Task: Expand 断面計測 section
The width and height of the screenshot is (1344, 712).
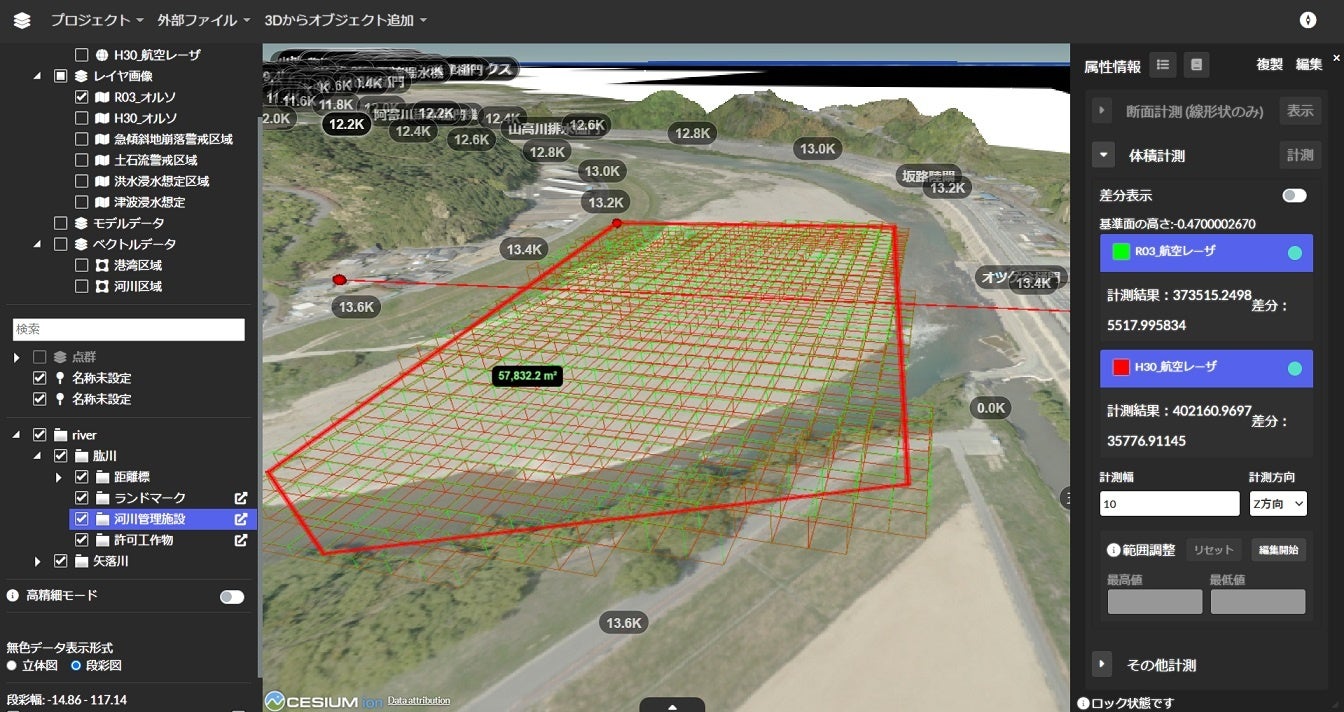Action: coord(1102,111)
